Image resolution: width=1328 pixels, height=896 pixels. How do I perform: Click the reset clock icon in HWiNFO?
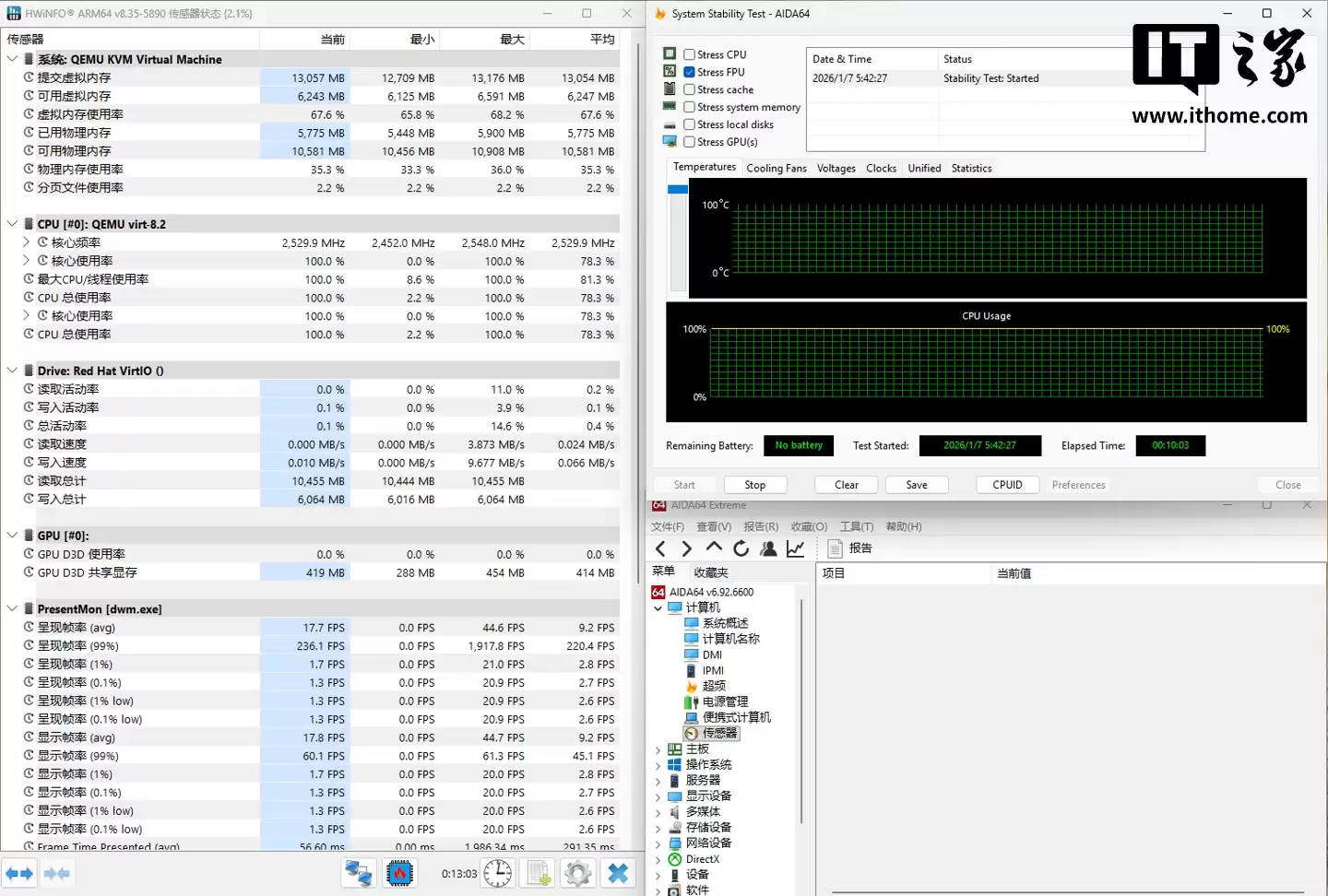[498, 873]
